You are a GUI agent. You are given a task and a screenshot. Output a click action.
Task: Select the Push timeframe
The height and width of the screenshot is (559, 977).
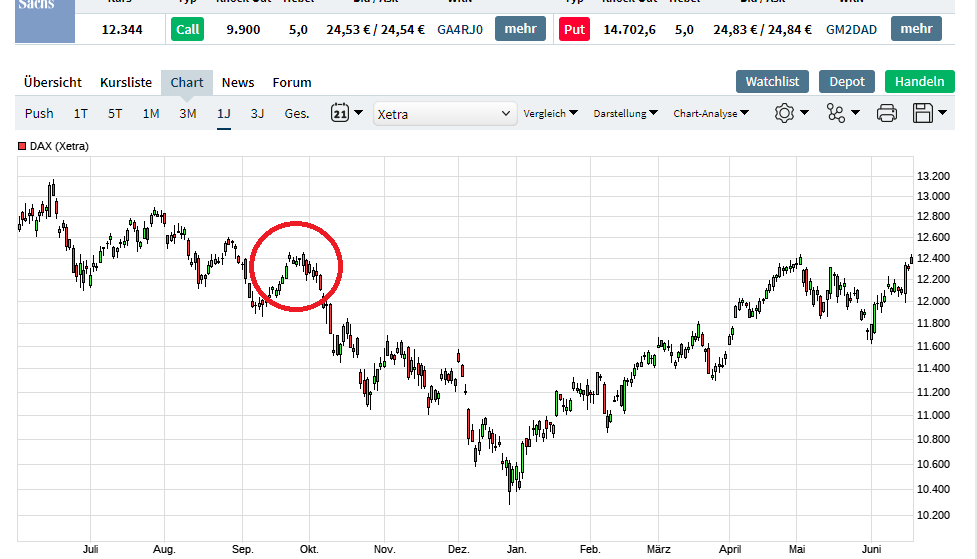click(x=39, y=113)
